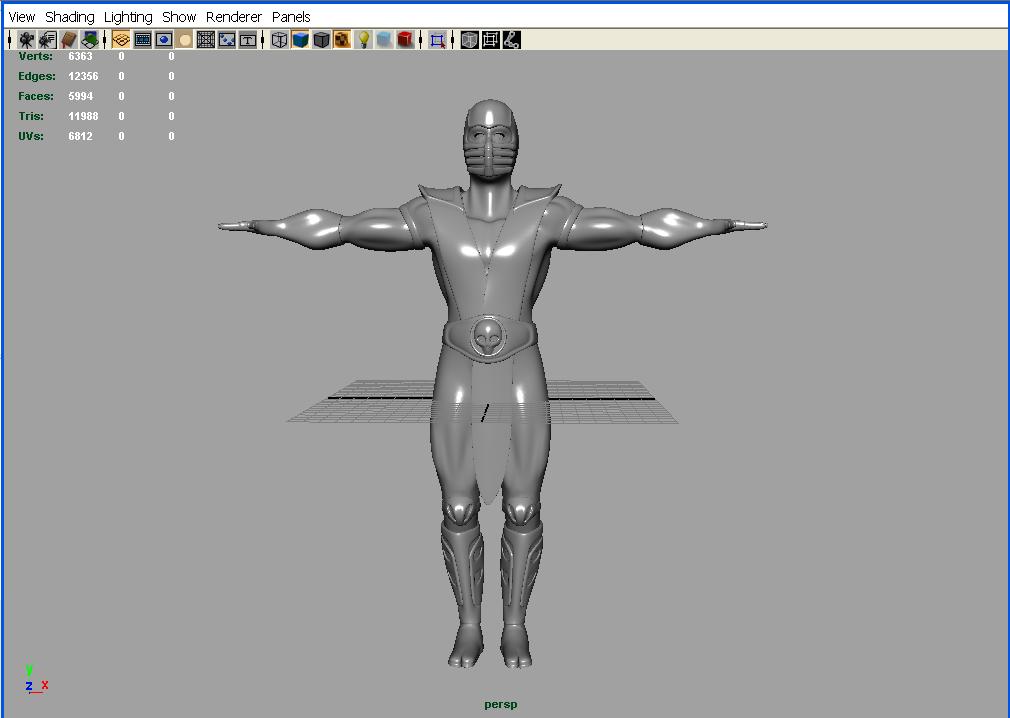Select the character's masked head
The width and height of the screenshot is (1010, 718).
tap(490, 138)
